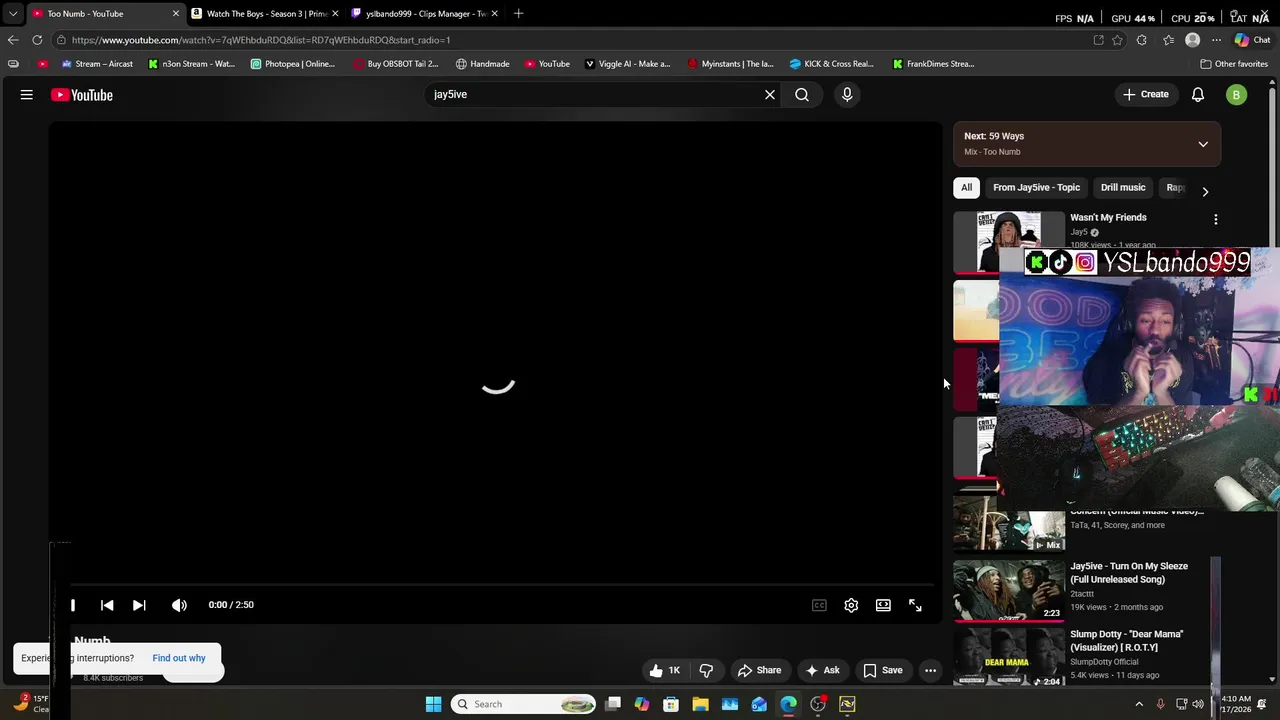This screenshot has width=1280, height=720.
Task: Expand the Mix - Too Numb queue
Action: 1203,144
